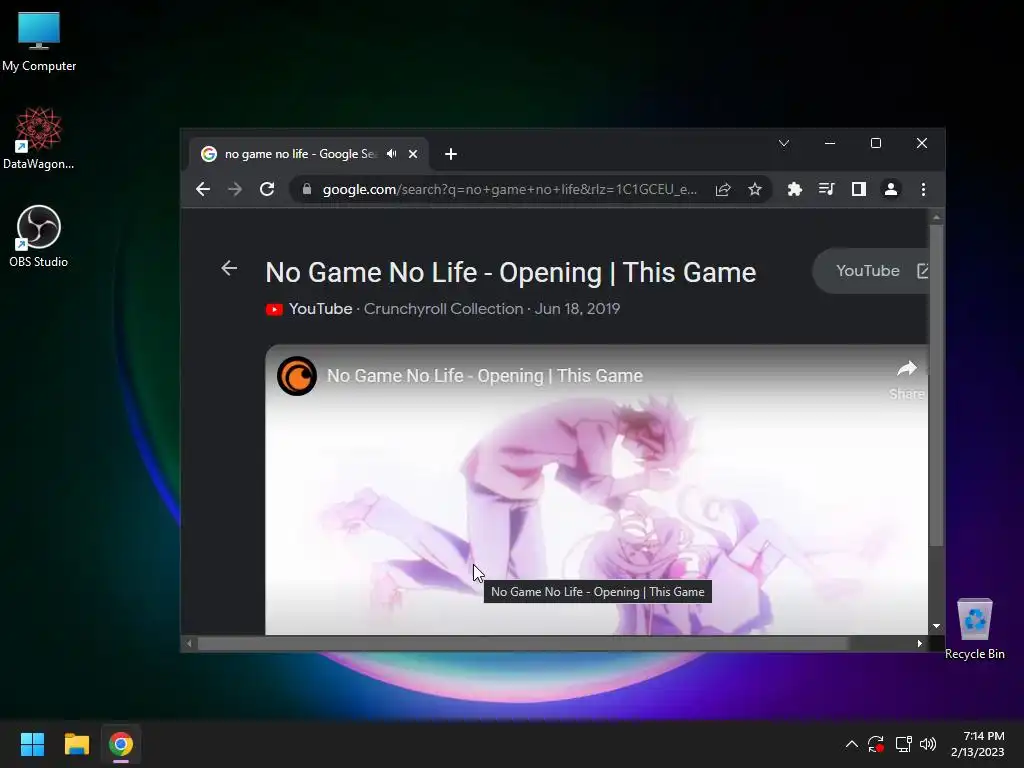Mute tab via speaker icon on tab
Screen dimensions: 1024x768
tap(392, 154)
